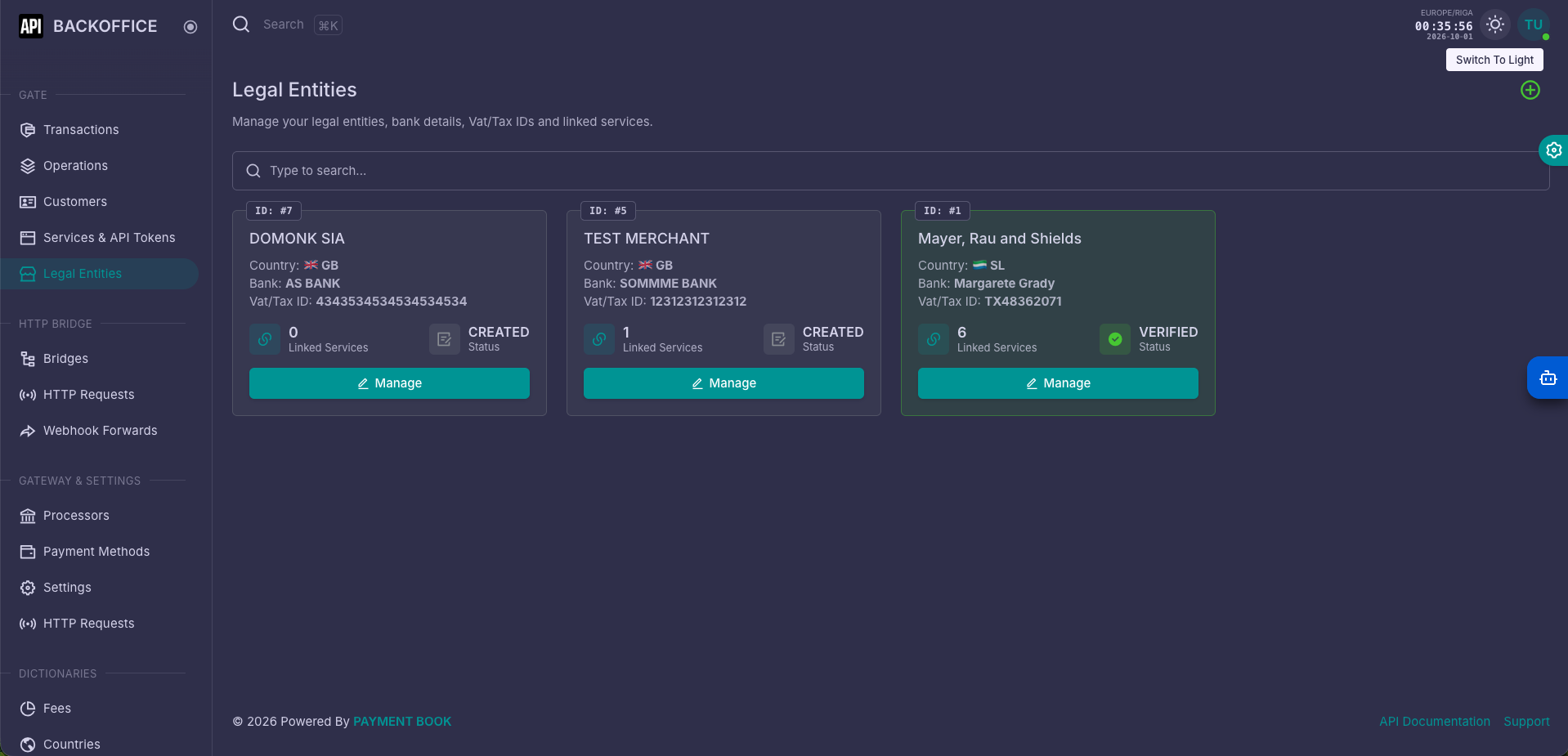Click the search magnifier icon in top bar

click(x=241, y=25)
